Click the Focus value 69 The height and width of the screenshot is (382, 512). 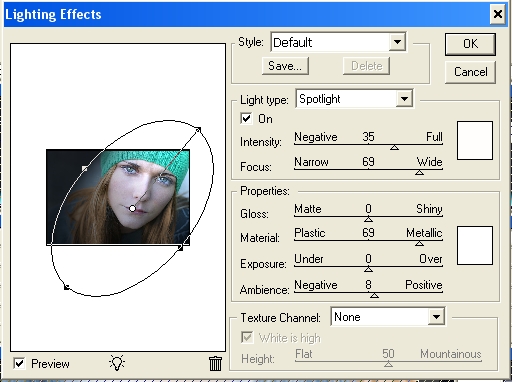tap(368, 162)
